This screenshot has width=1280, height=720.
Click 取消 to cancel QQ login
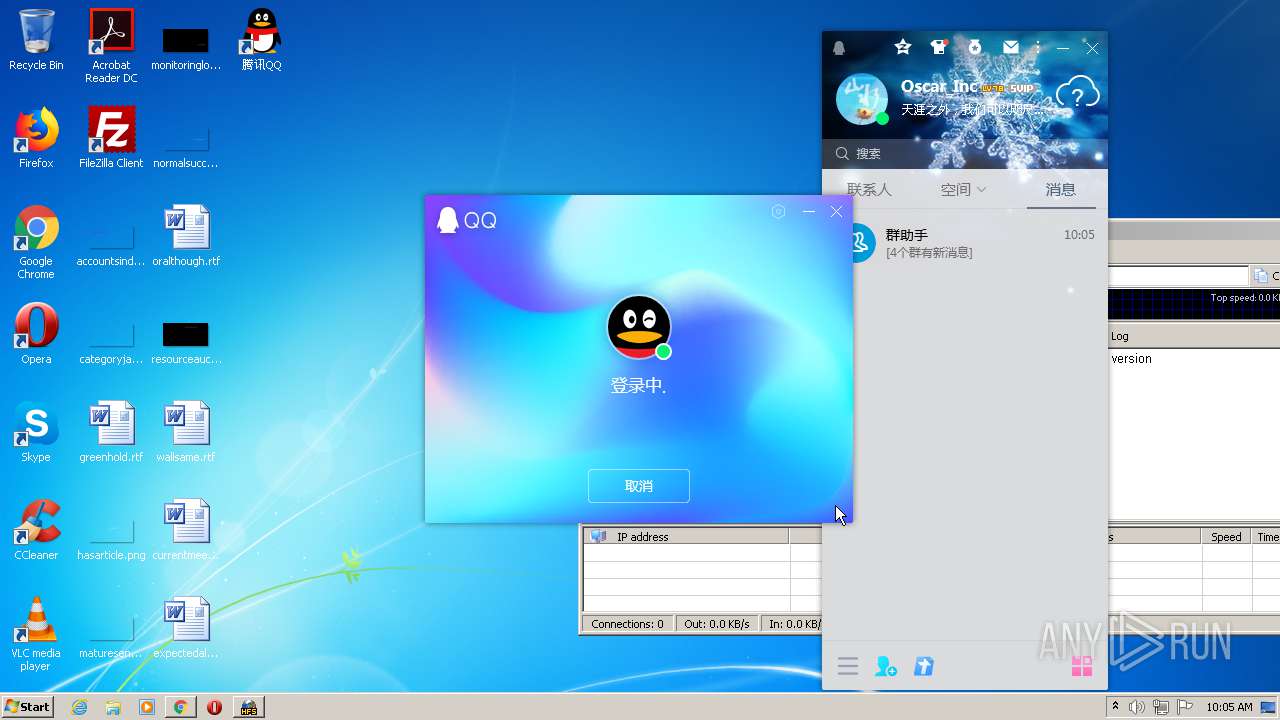pos(639,486)
